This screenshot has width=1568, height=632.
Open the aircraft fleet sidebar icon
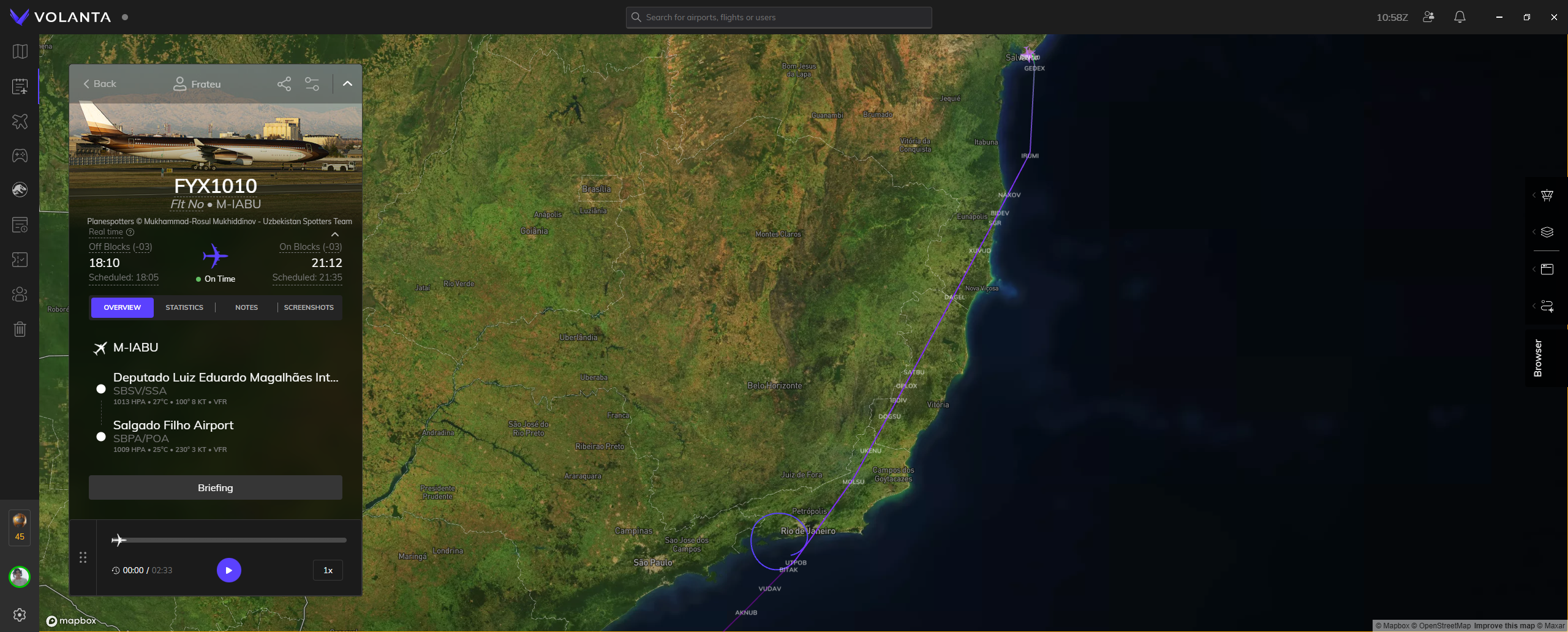pyautogui.click(x=20, y=121)
